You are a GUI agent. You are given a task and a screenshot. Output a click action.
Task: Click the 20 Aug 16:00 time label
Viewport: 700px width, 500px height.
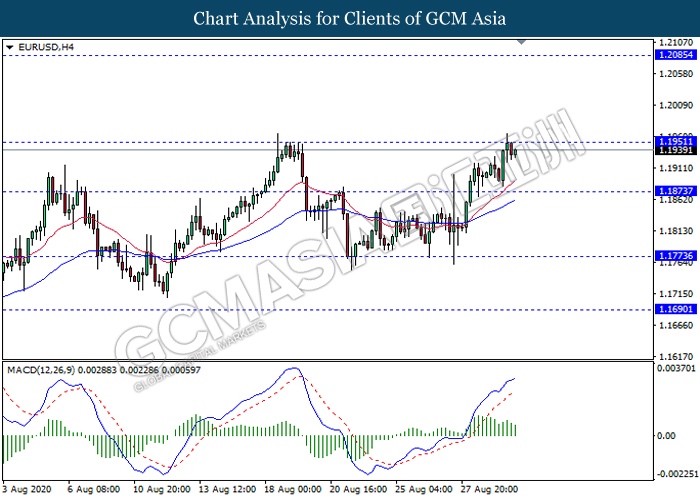pos(358,490)
